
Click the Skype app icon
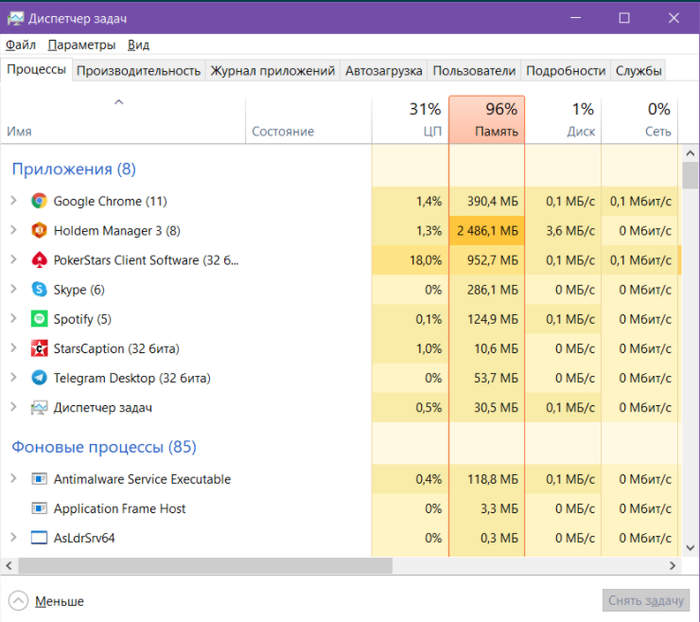tap(39, 290)
